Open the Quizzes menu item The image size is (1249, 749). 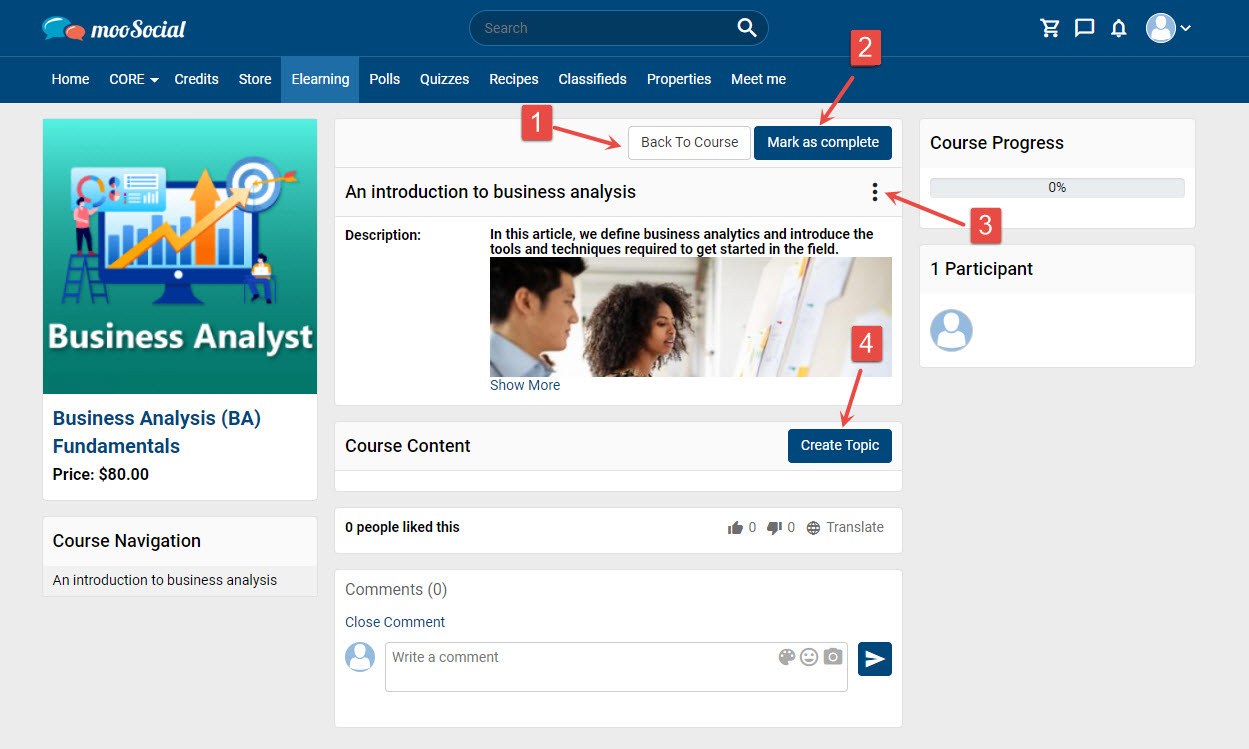444,79
